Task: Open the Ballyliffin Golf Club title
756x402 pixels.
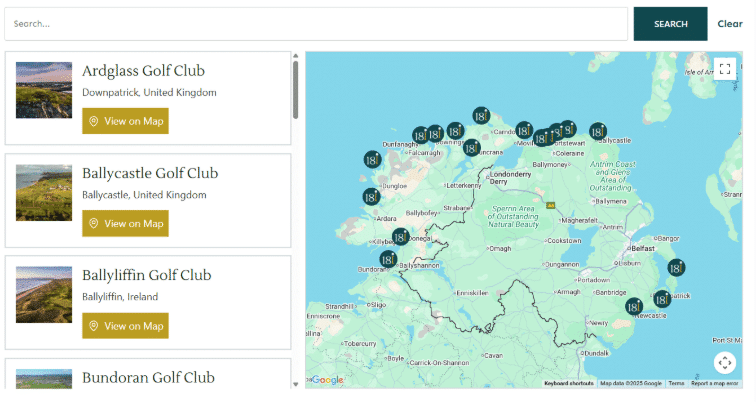Action: tap(147, 275)
